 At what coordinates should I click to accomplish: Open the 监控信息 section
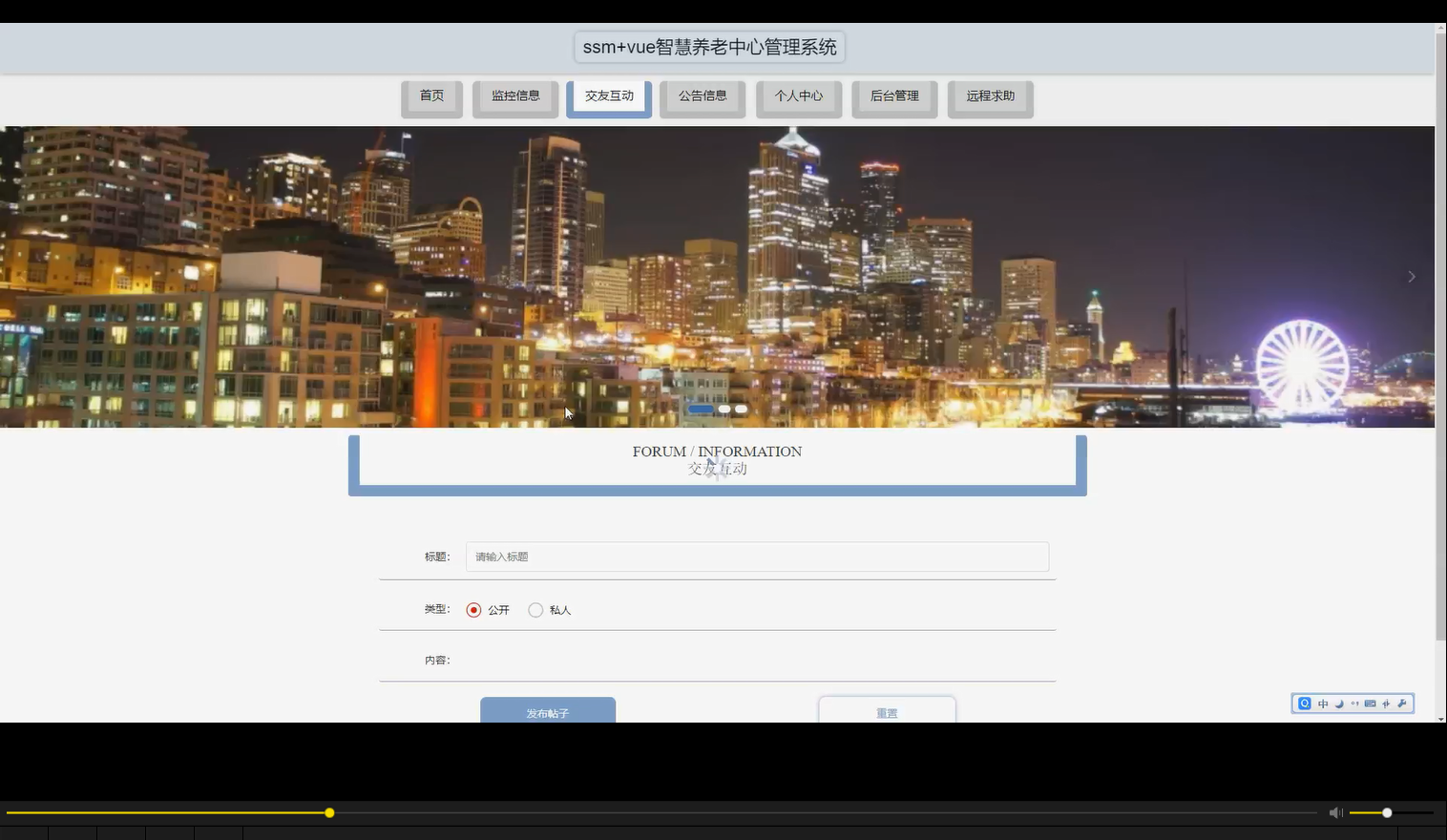tap(515, 95)
